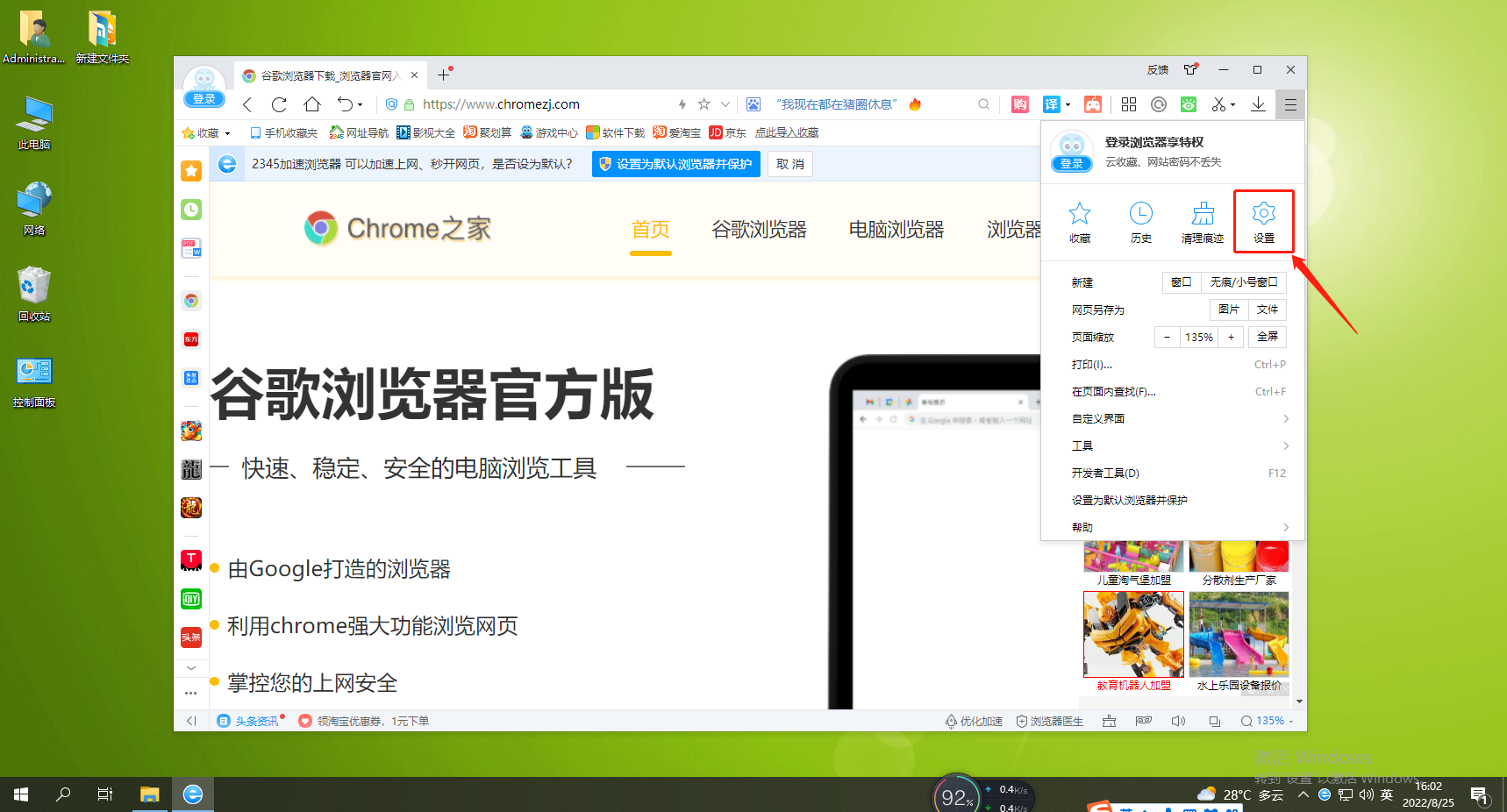Click the blue set default browser button

tap(675, 164)
